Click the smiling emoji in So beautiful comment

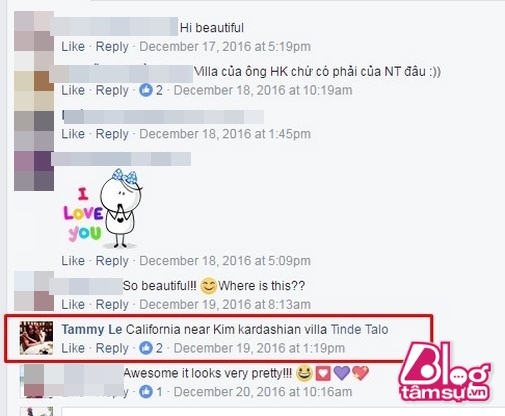click(208, 286)
